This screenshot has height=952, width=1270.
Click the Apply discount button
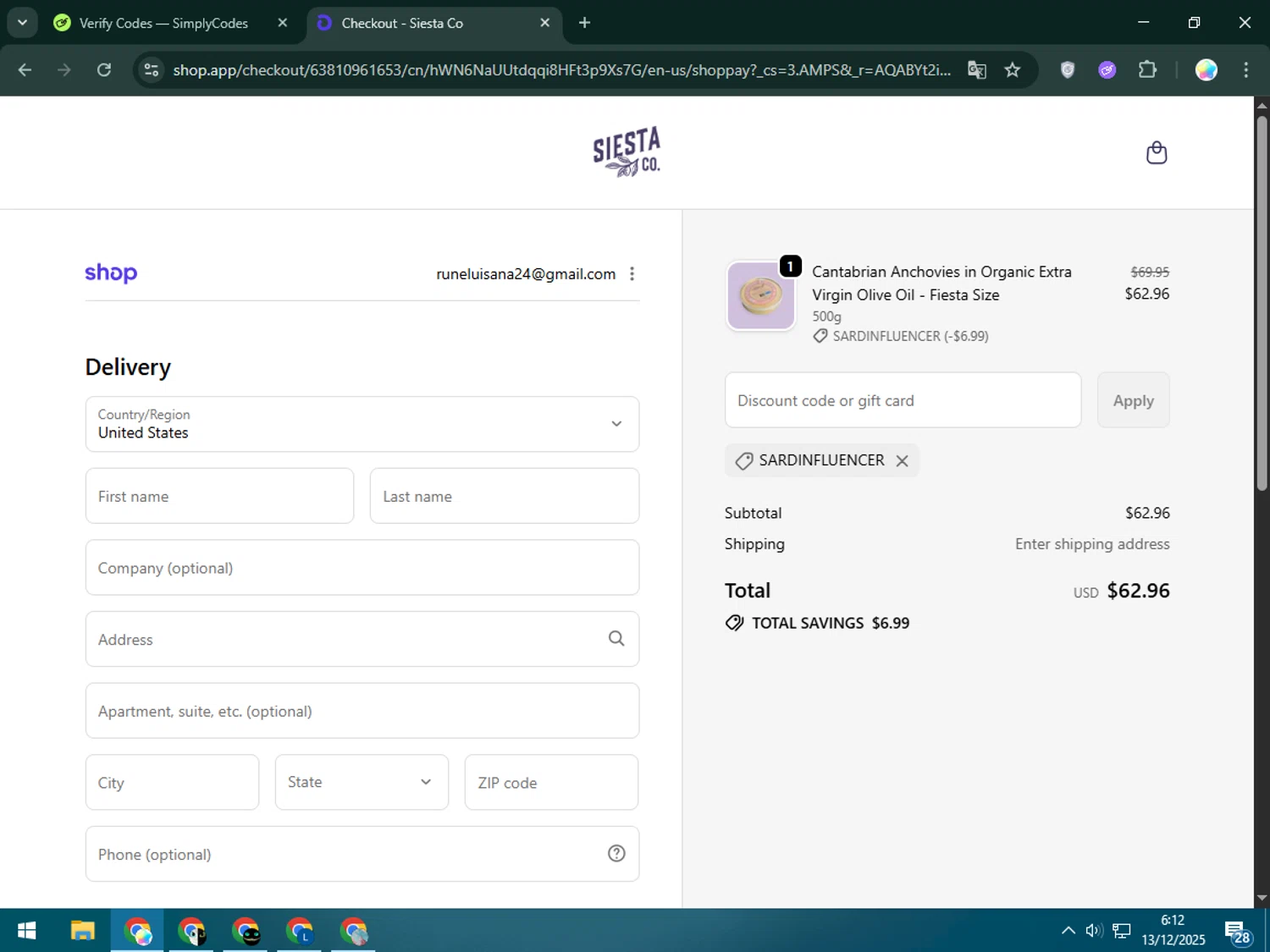click(1133, 400)
